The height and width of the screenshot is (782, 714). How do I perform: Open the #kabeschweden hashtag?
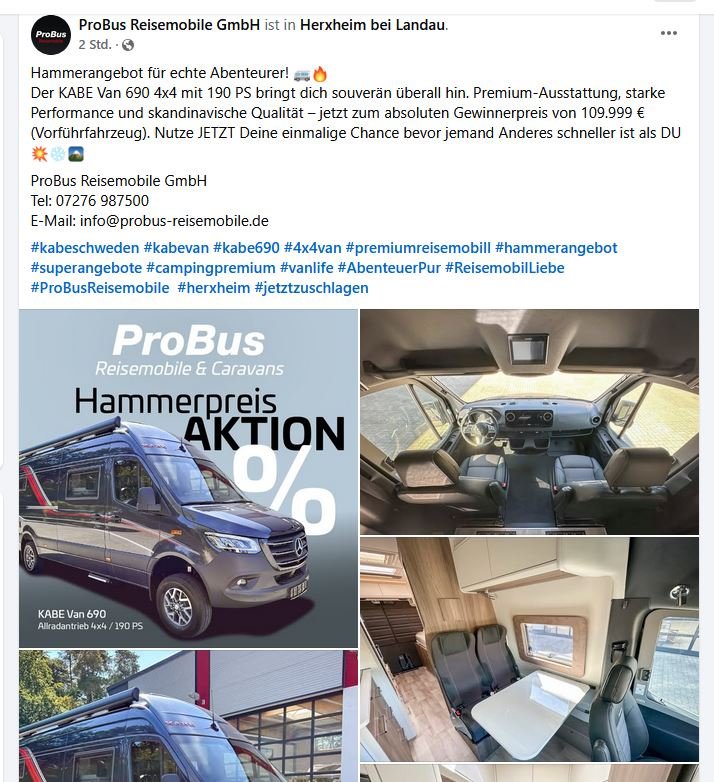[85, 248]
